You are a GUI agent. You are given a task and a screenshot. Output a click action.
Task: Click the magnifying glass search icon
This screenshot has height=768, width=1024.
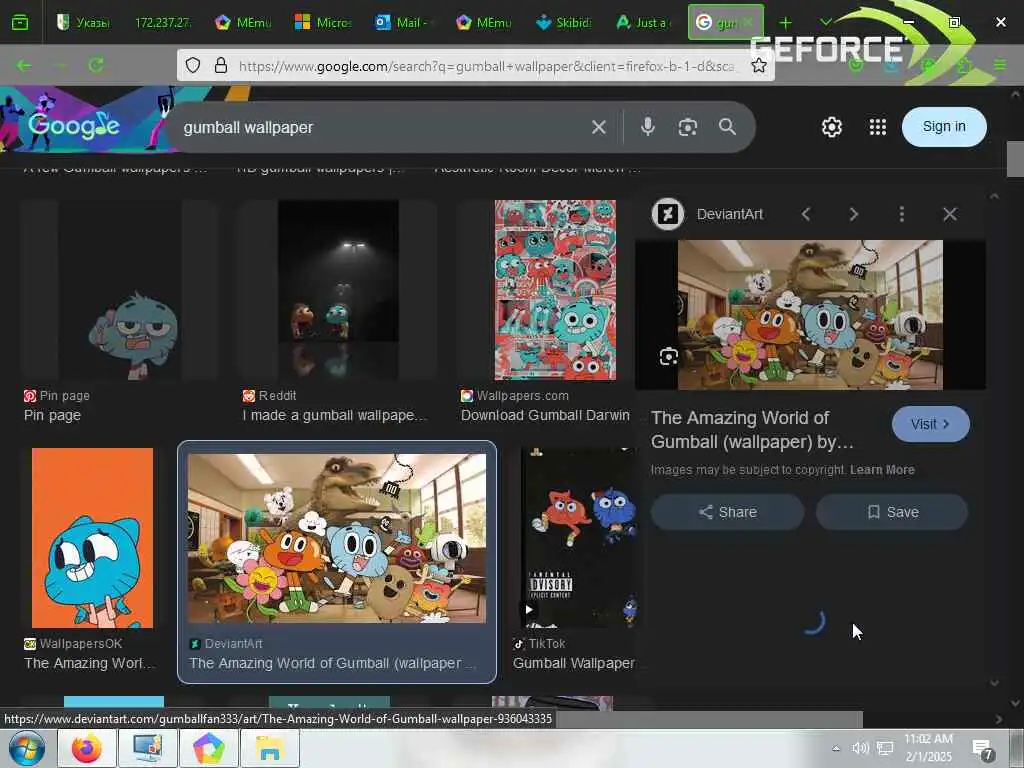(728, 127)
